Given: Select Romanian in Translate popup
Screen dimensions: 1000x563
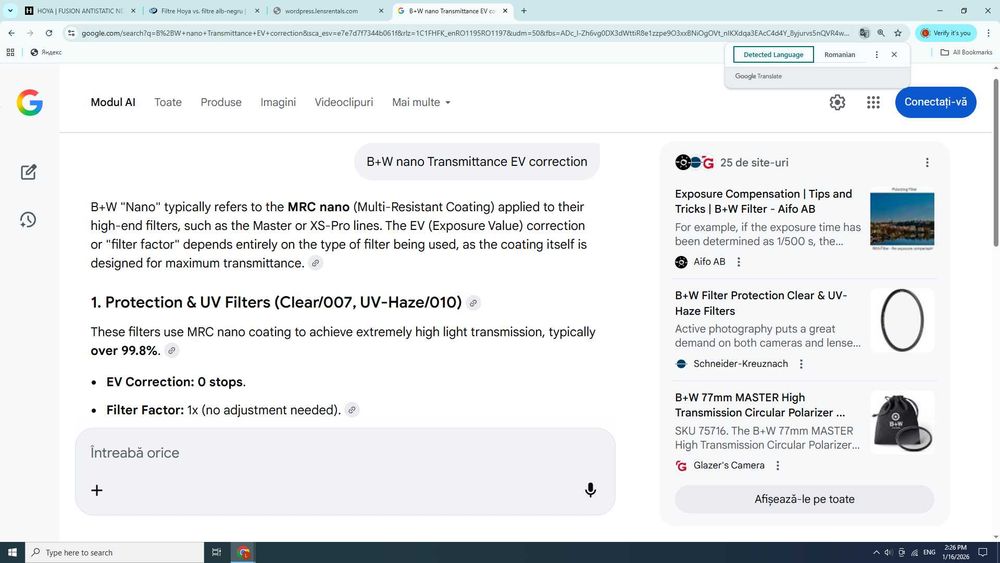Looking at the screenshot, I should click(839, 55).
